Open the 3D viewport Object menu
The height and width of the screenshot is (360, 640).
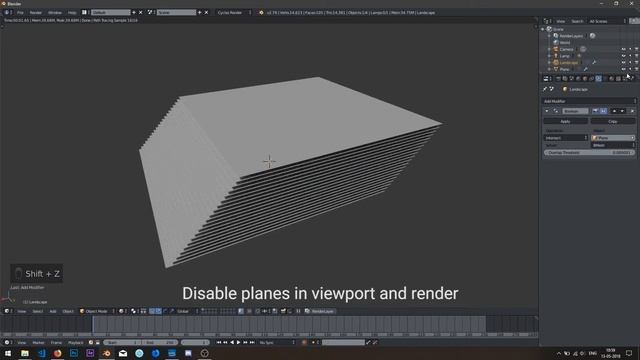pos(68,311)
